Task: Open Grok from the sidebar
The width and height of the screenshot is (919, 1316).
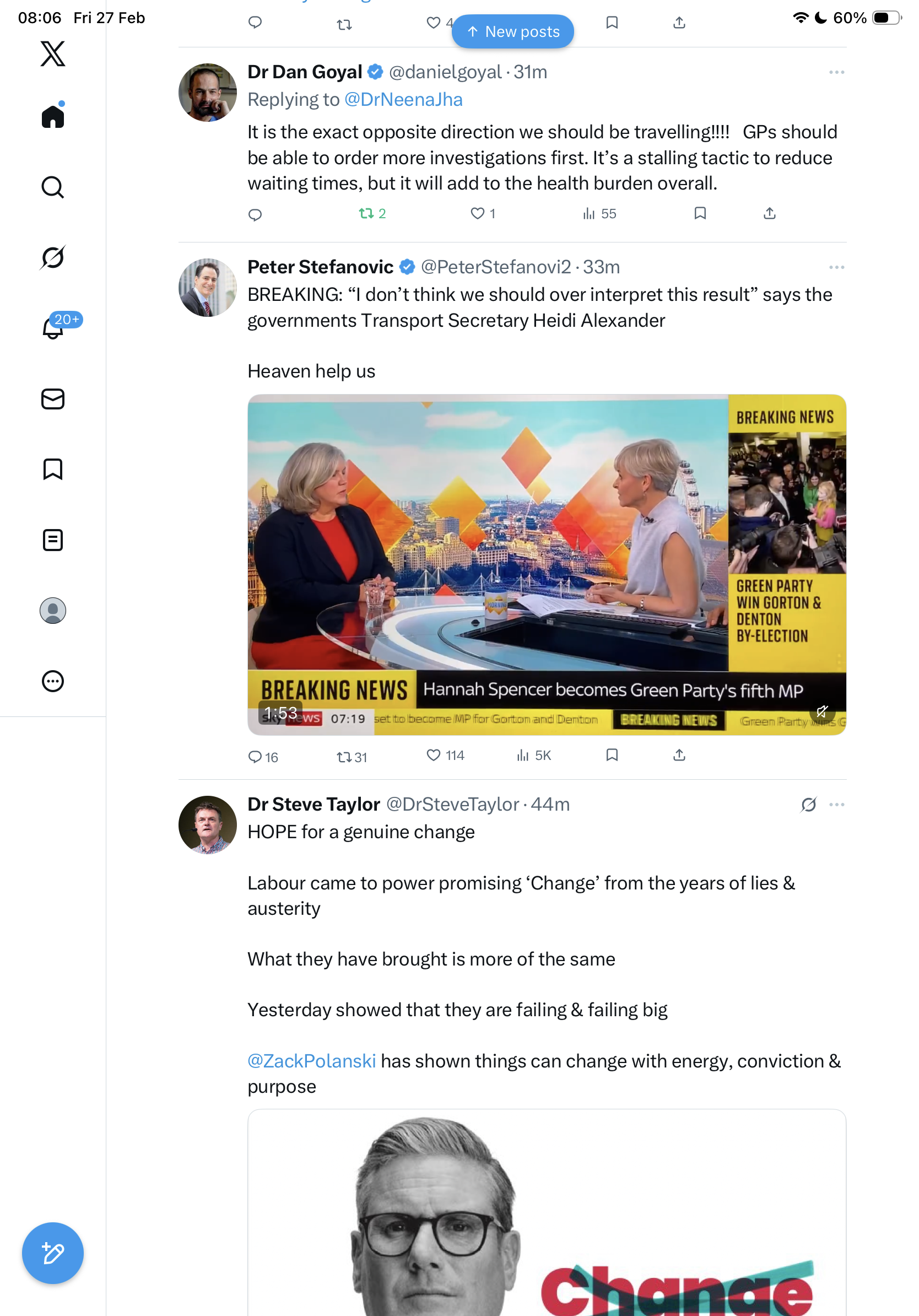Action: [53, 257]
